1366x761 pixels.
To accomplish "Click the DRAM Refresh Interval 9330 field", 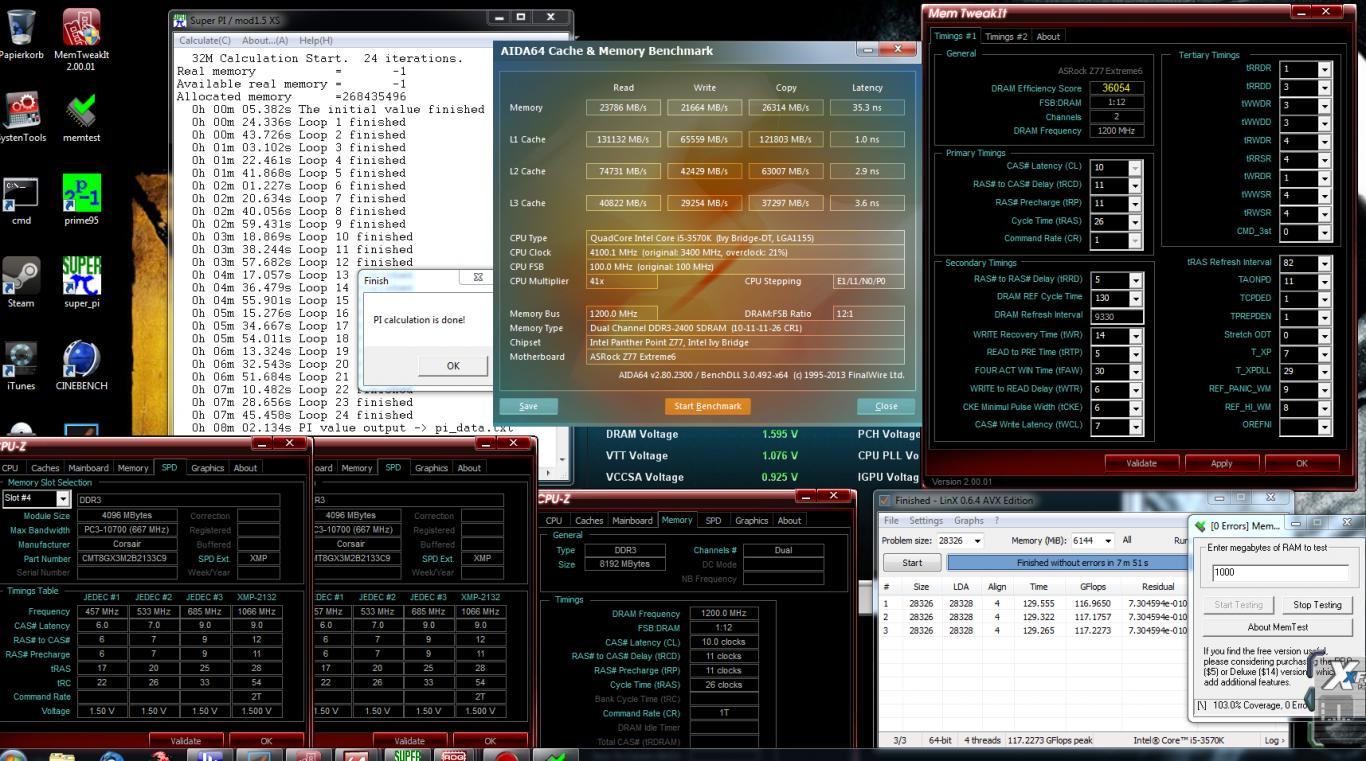I will (1116, 316).
